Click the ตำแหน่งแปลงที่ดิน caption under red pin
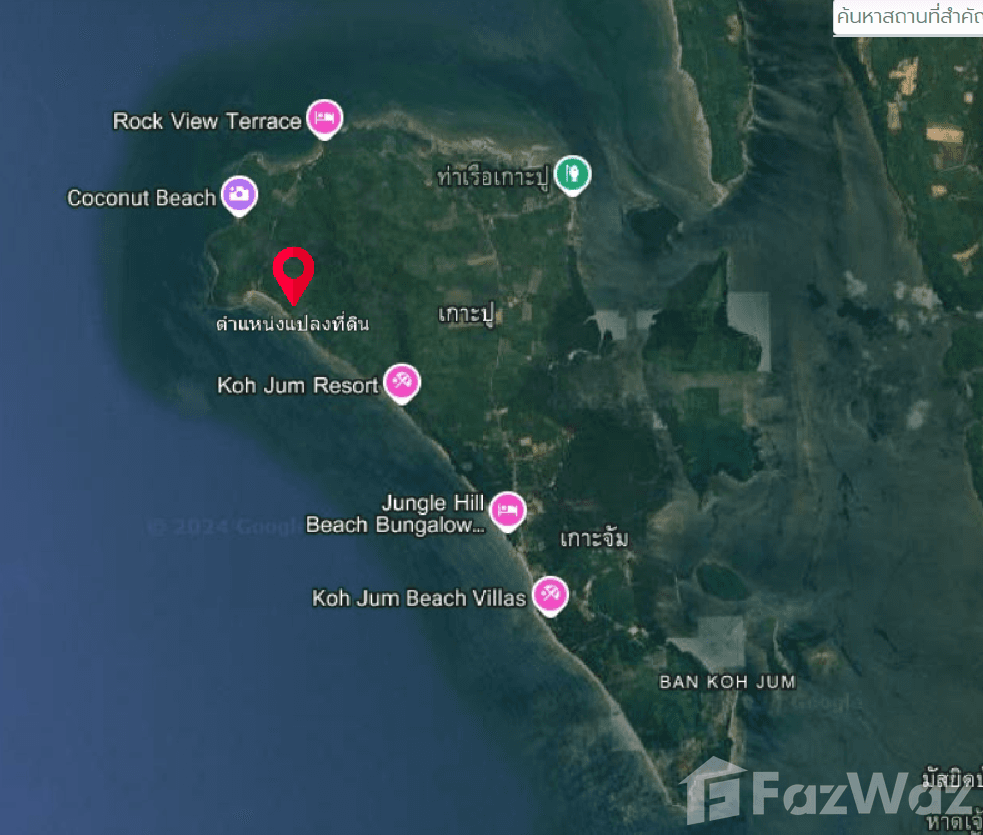The image size is (983, 835). coord(292,323)
